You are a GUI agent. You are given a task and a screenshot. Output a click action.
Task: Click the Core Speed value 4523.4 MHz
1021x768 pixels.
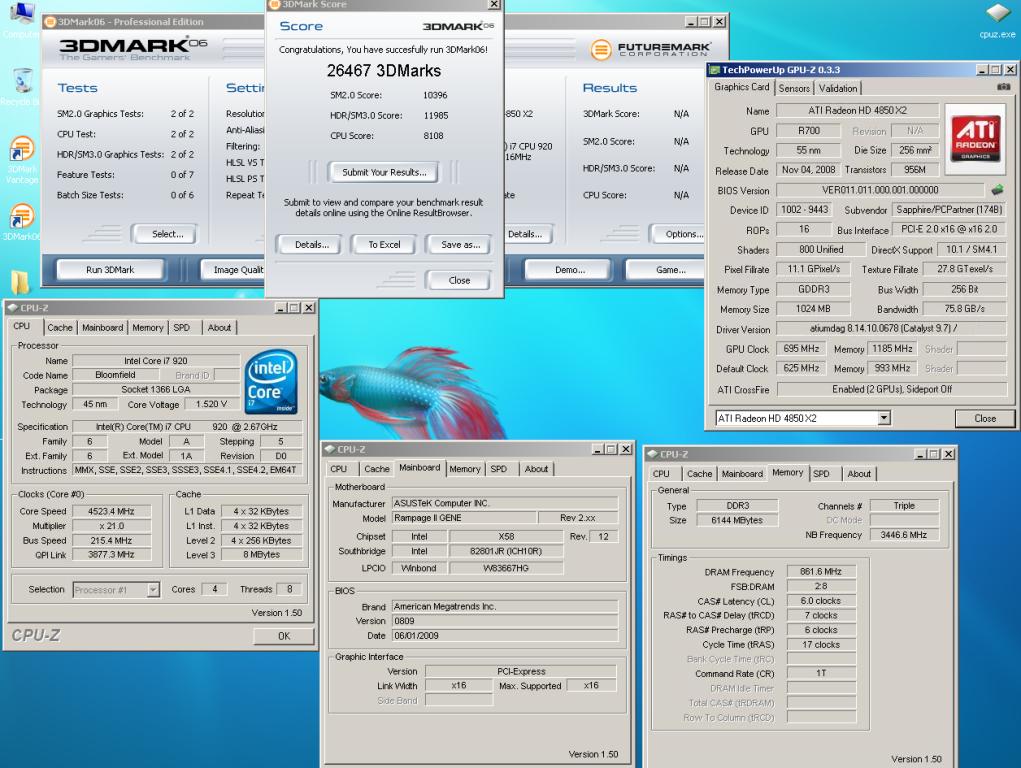[x=111, y=511]
